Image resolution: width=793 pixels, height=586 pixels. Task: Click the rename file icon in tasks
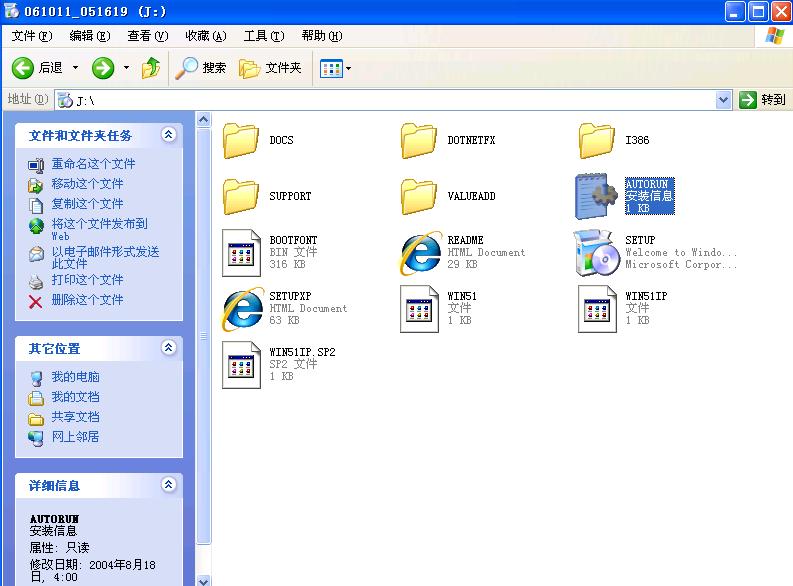click(36, 165)
